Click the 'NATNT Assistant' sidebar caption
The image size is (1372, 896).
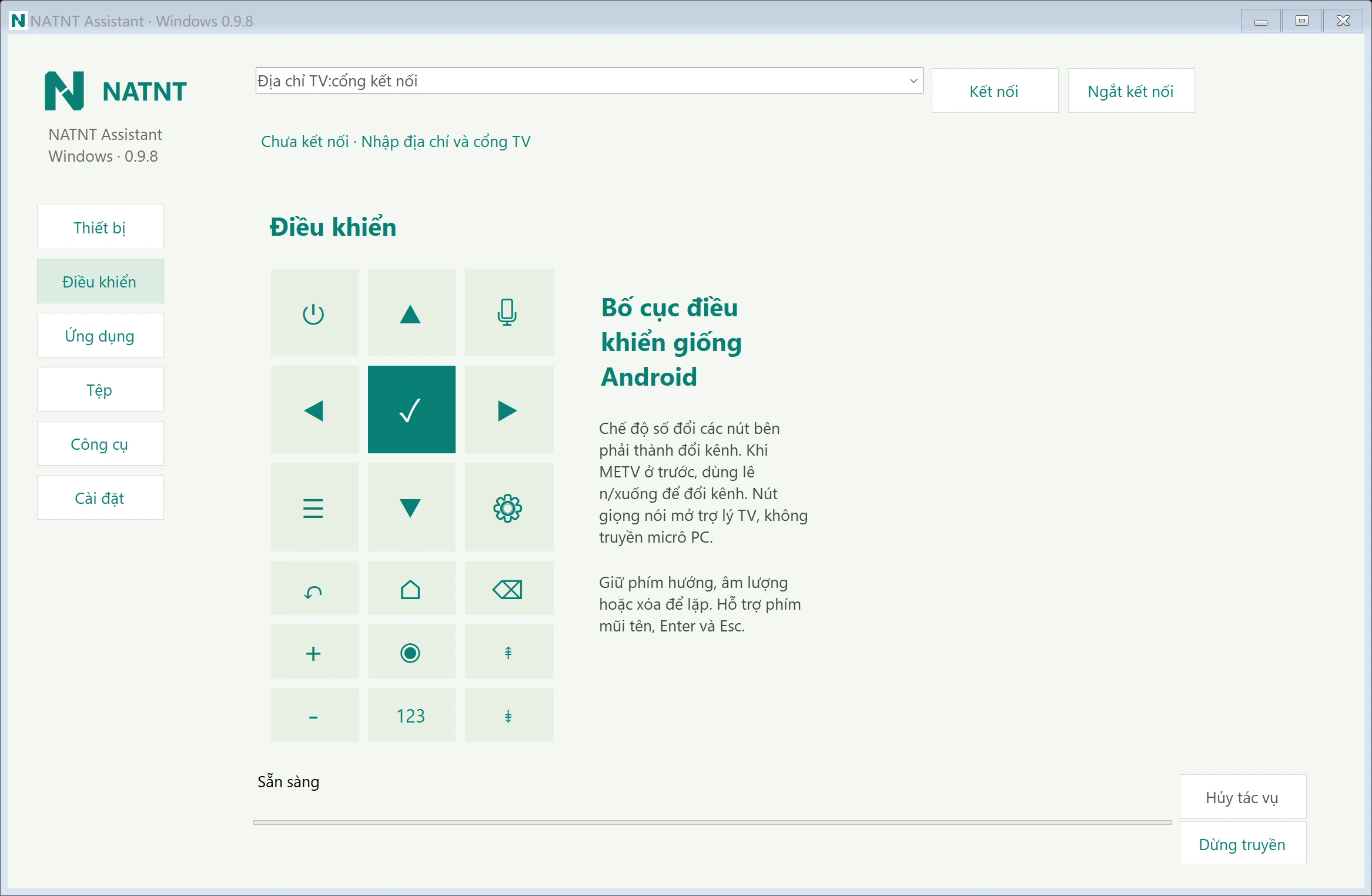pos(105,134)
